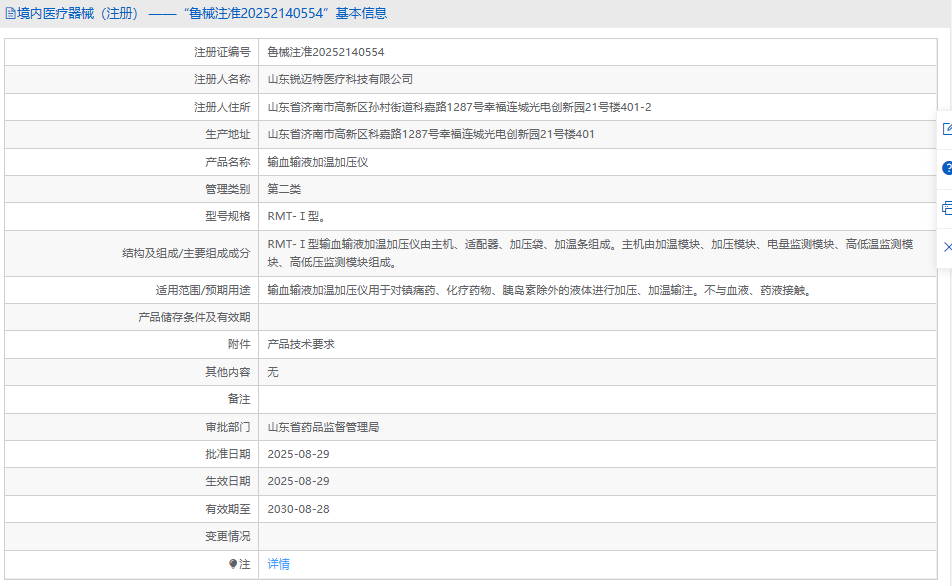The height and width of the screenshot is (586, 952).
Task: Select registration number 鲁械注准20252140554 value
Action: (326, 52)
